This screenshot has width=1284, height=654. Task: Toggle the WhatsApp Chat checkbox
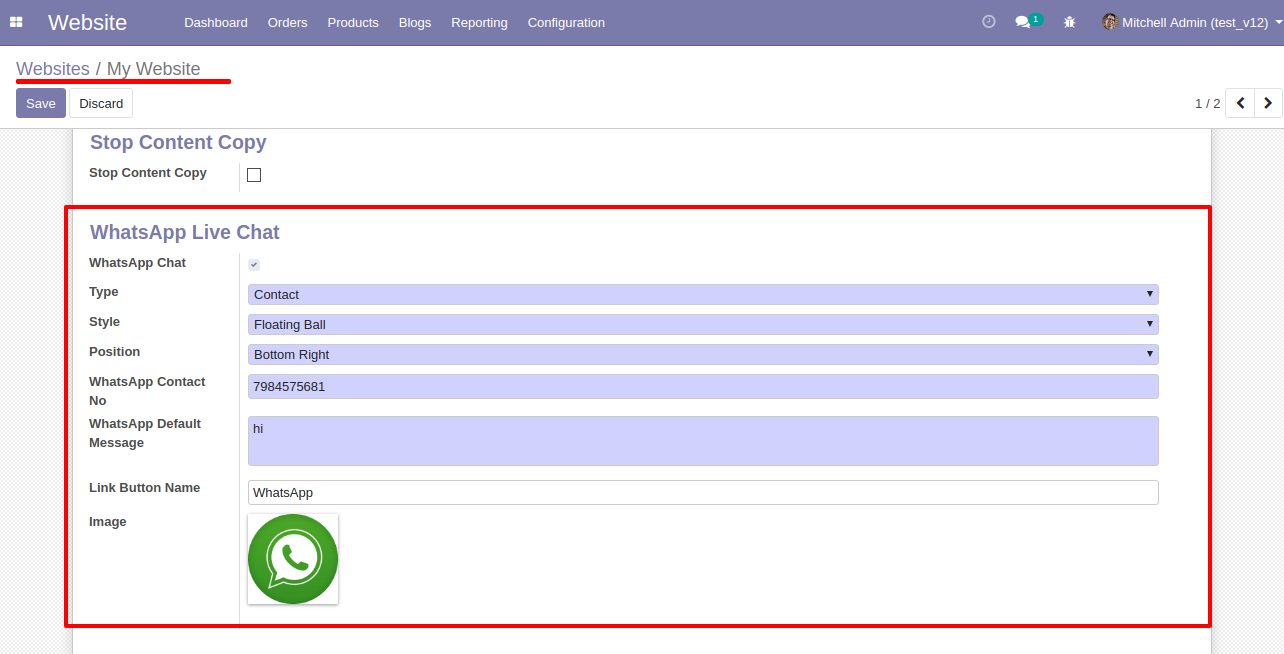pos(254,265)
